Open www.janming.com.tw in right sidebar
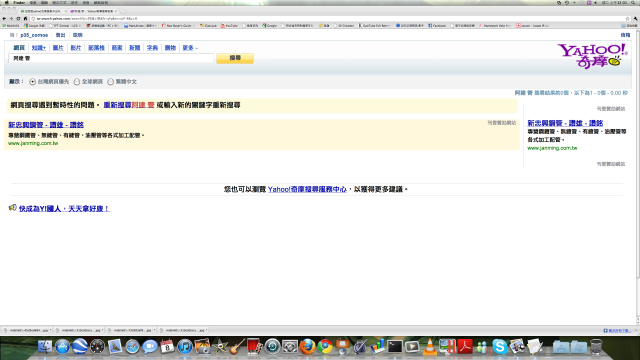The image size is (640, 360). (x=552, y=148)
